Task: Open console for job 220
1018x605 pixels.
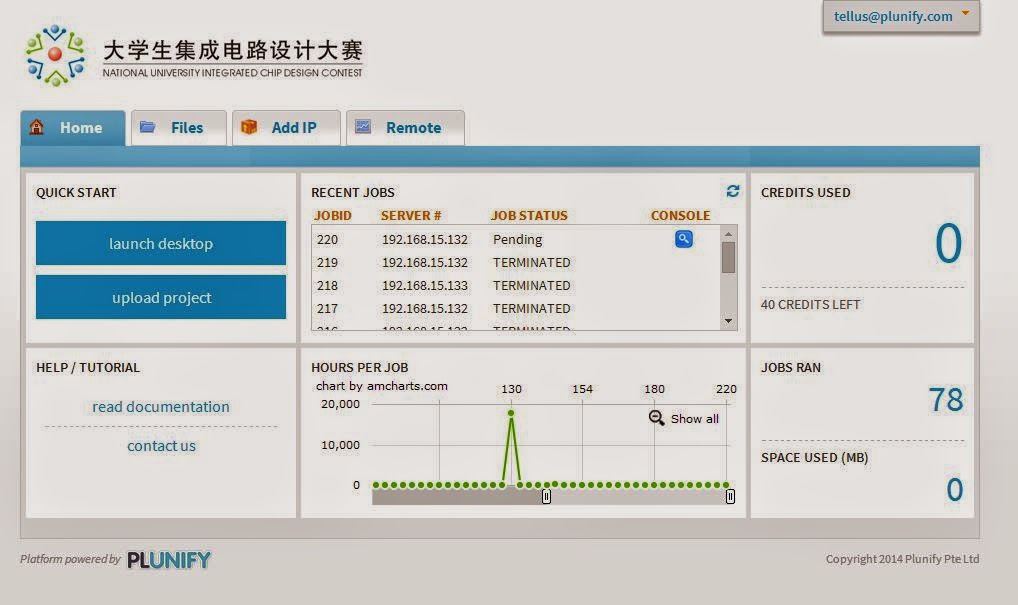Action: click(684, 239)
